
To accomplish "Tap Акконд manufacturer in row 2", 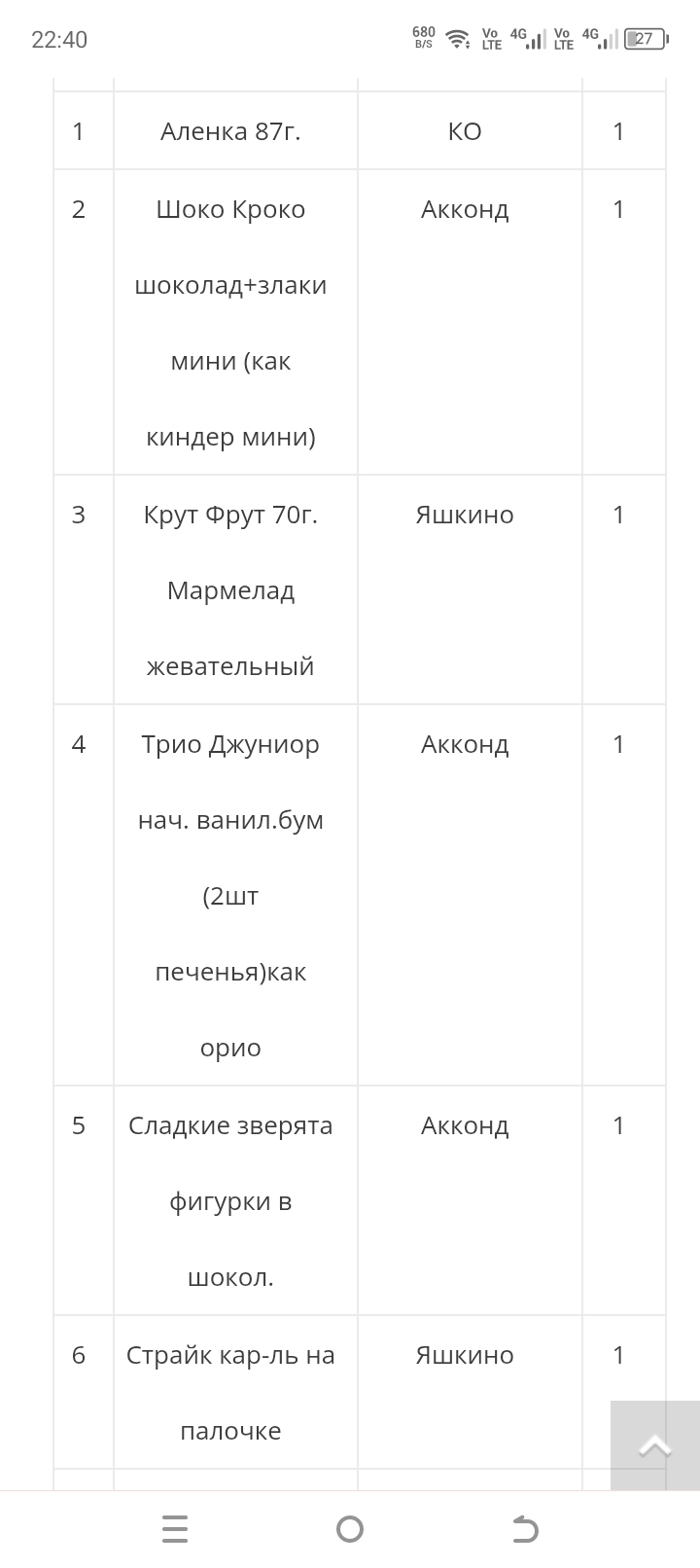I will pos(465,209).
